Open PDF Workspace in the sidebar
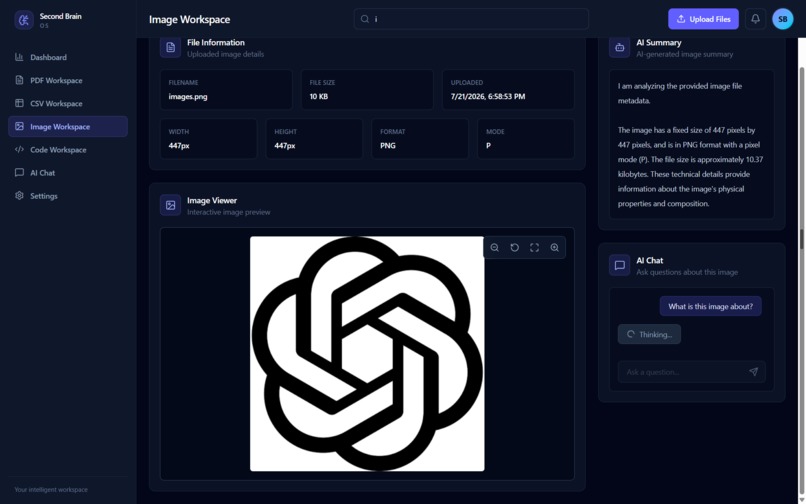This screenshot has width=806, height=504. (68, 80)
